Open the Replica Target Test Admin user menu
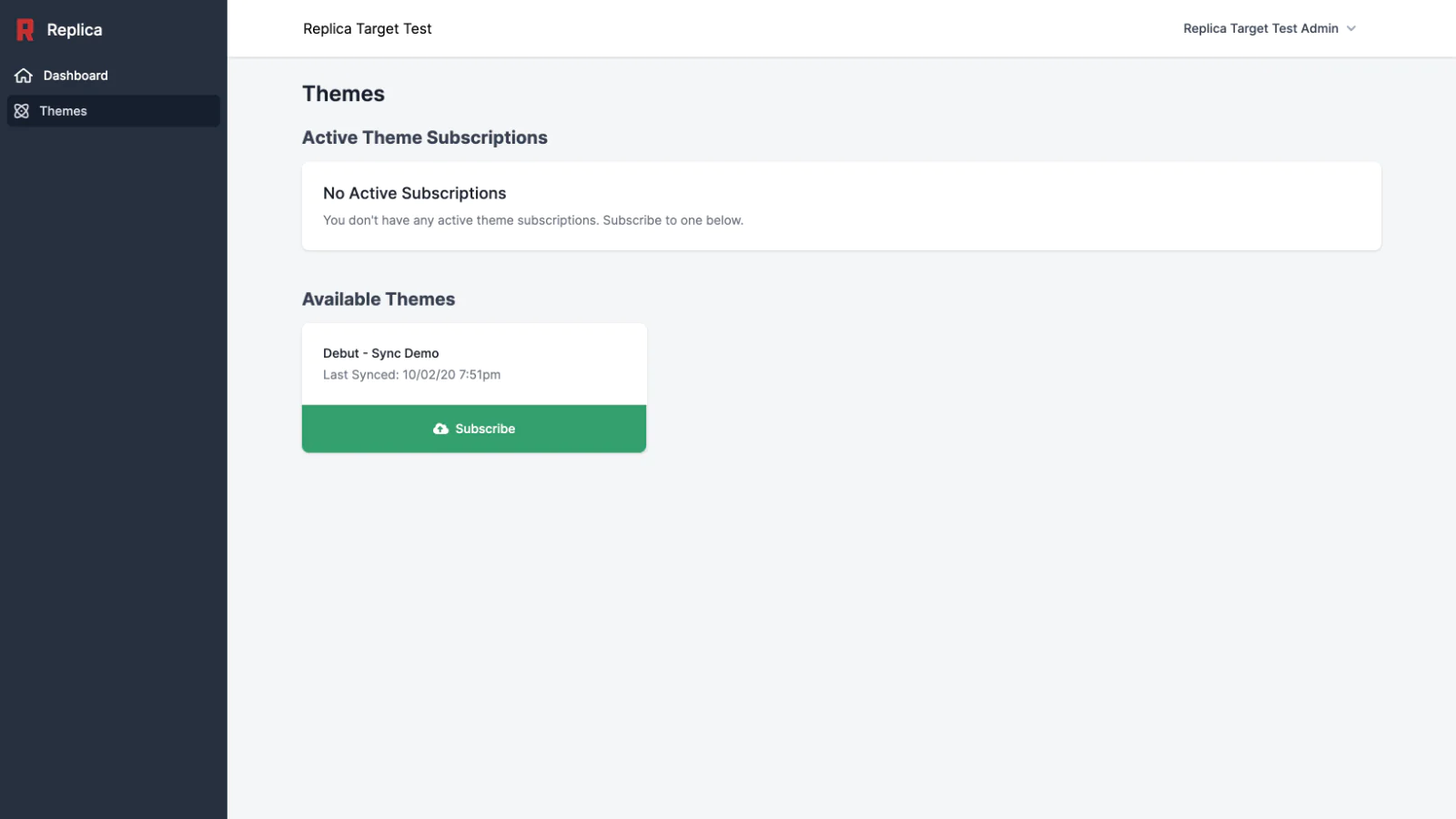The width and height of the screenshot is (1456, 819). coord(1260,29)
